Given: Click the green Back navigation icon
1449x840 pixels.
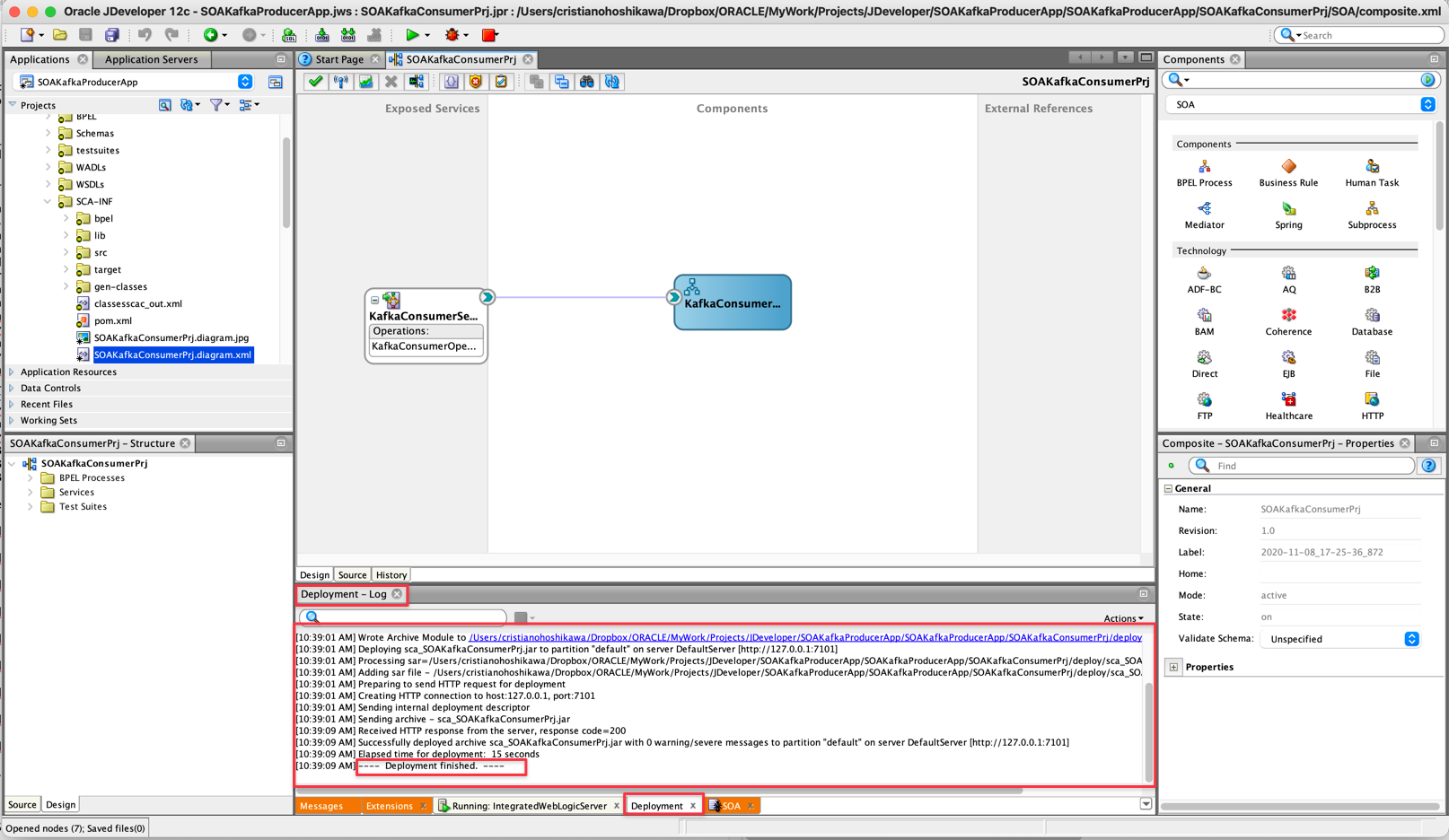Looking at the screenshot, I should coord(210,35).
